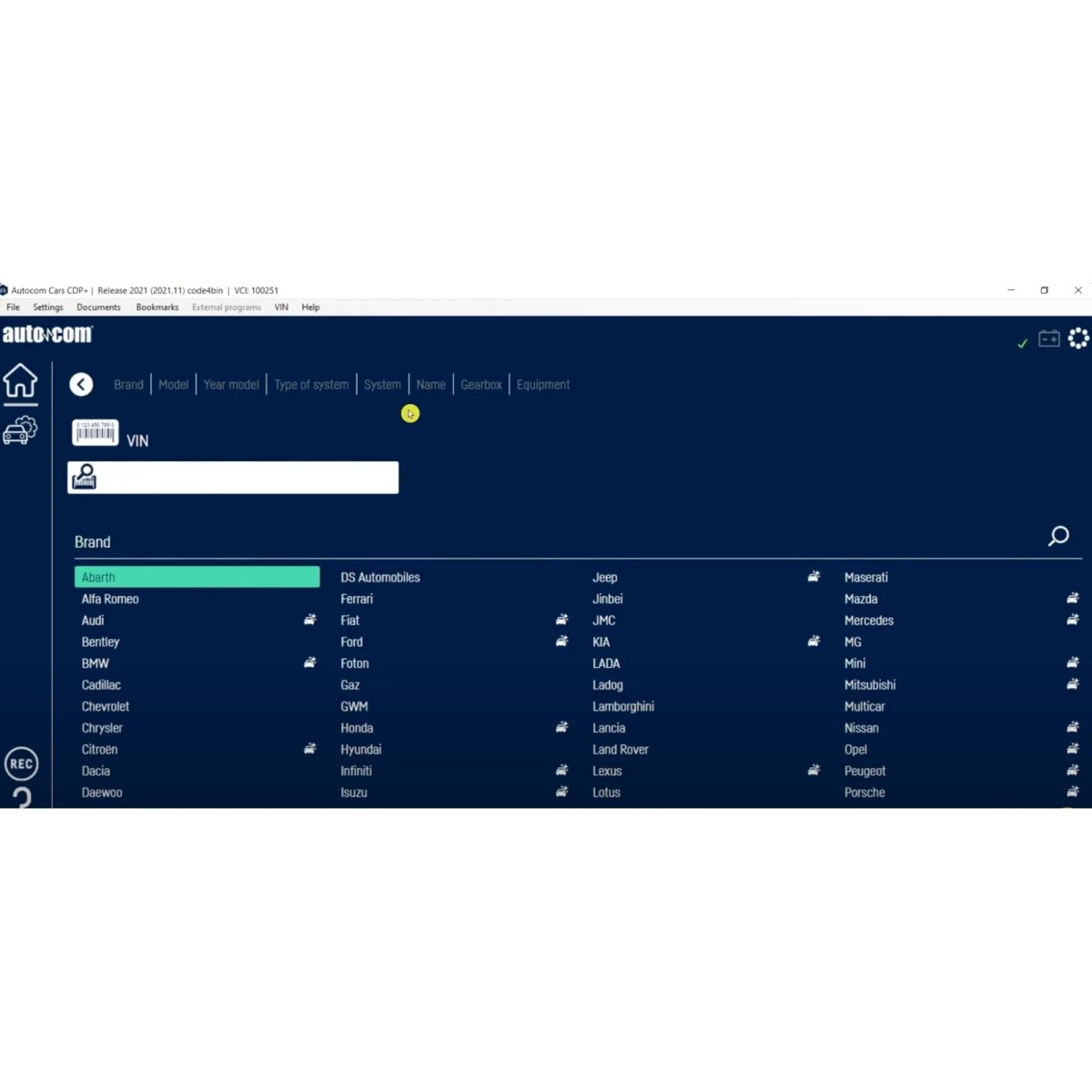This screenshot has height=1092, width=1092.
Task: Pick Mercedes from the brand list
Action: point(868,621)
